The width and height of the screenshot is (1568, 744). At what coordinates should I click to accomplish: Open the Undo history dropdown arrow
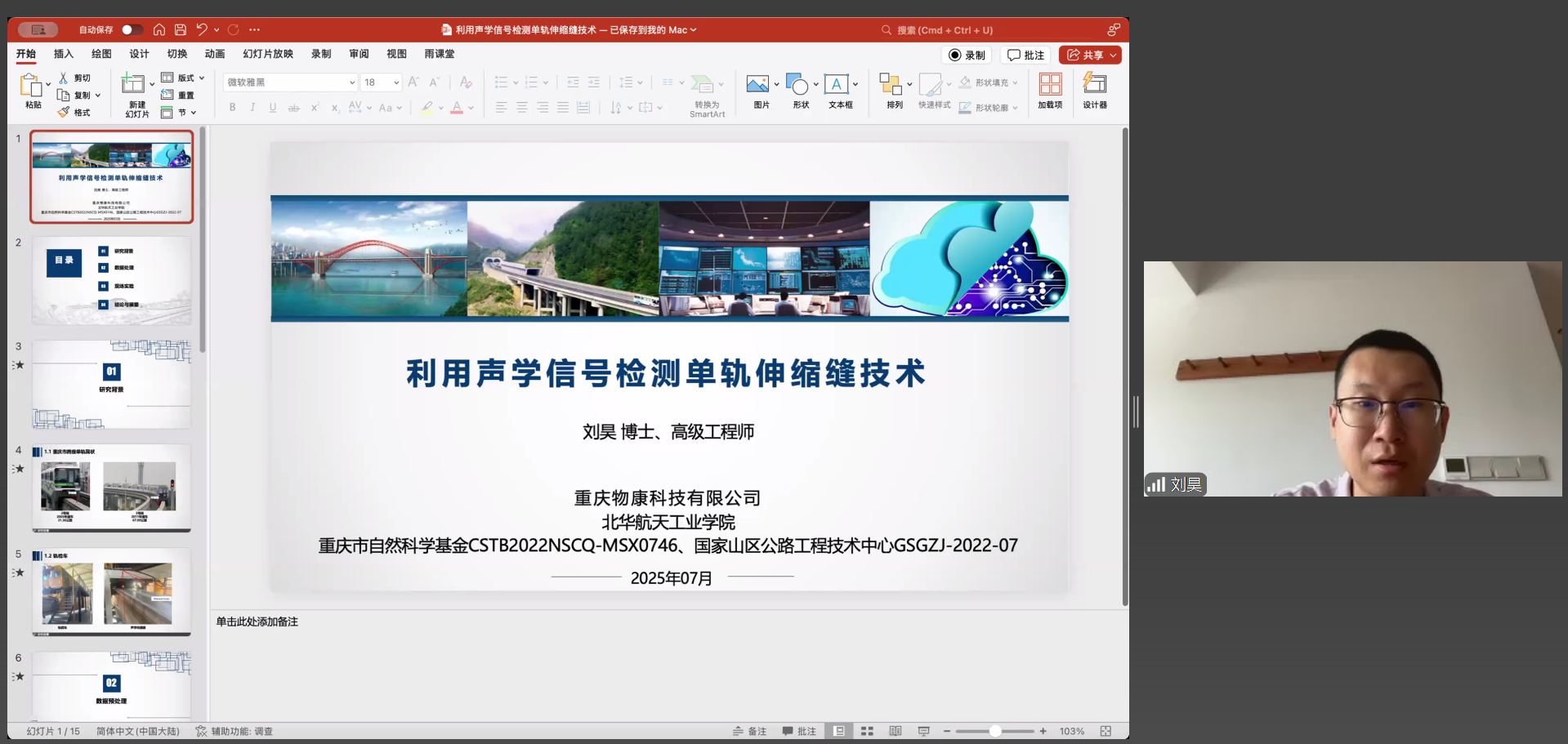(x=217, y=30)
